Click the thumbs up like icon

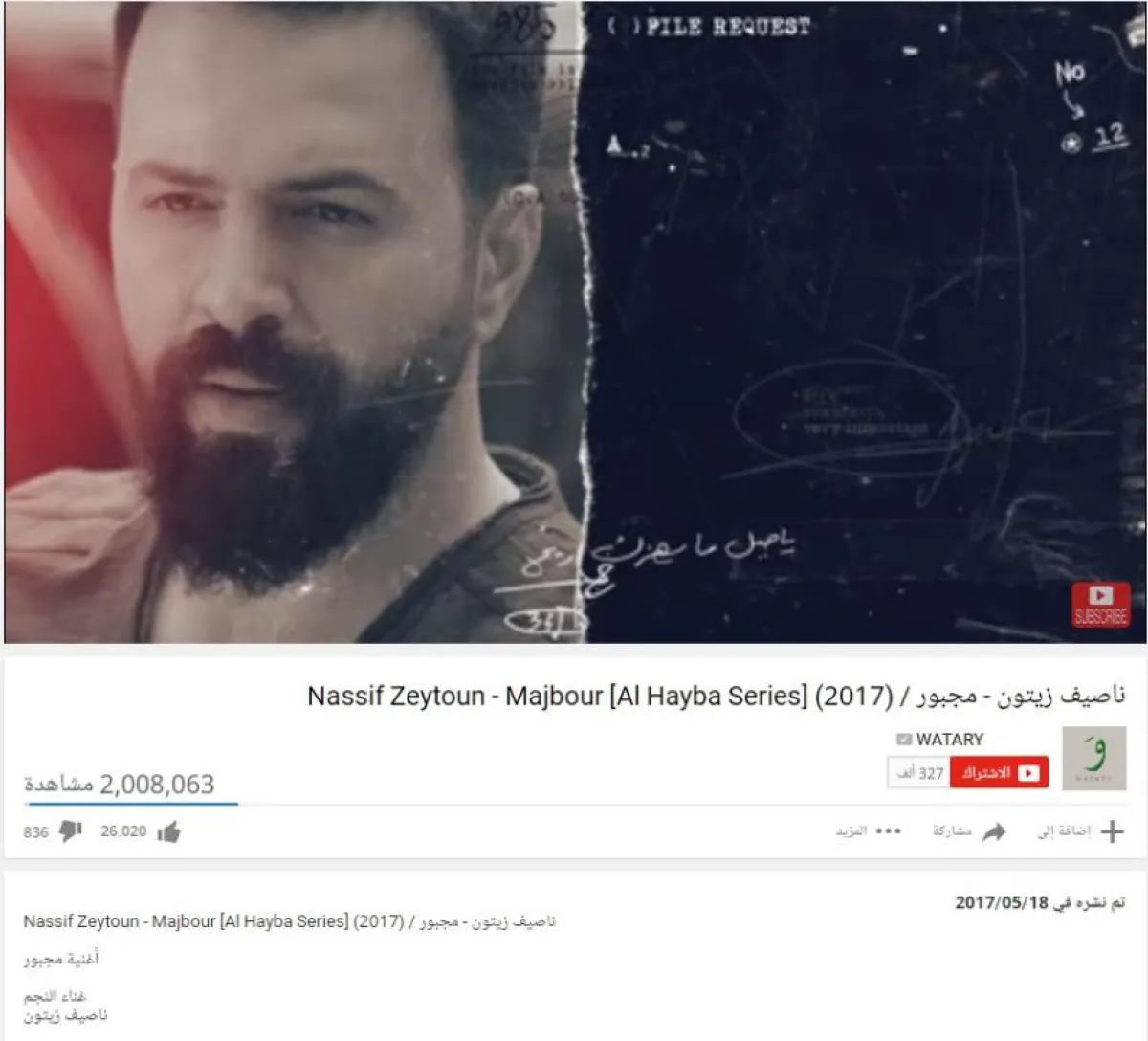pos(169,832)
